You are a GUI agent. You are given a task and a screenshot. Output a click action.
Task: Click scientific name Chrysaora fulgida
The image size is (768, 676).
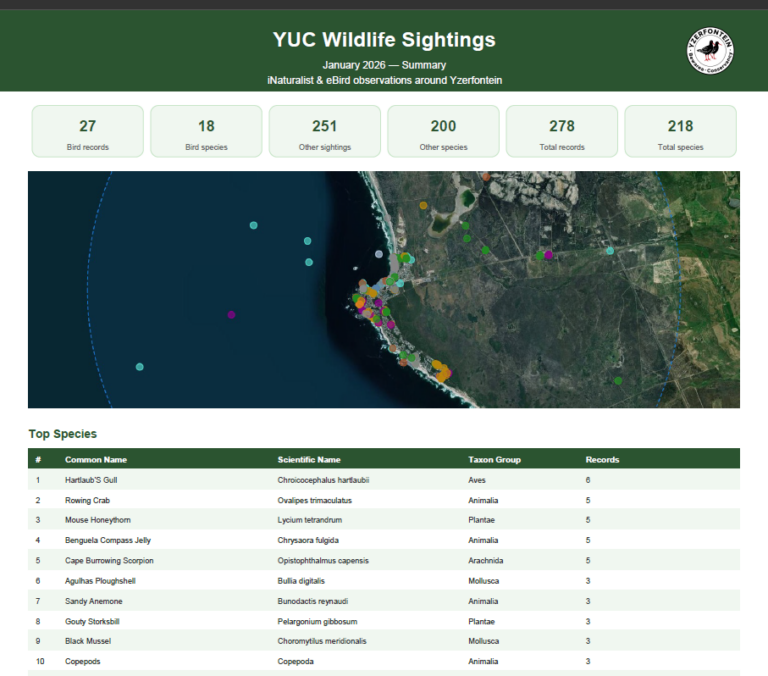(308, 540)
